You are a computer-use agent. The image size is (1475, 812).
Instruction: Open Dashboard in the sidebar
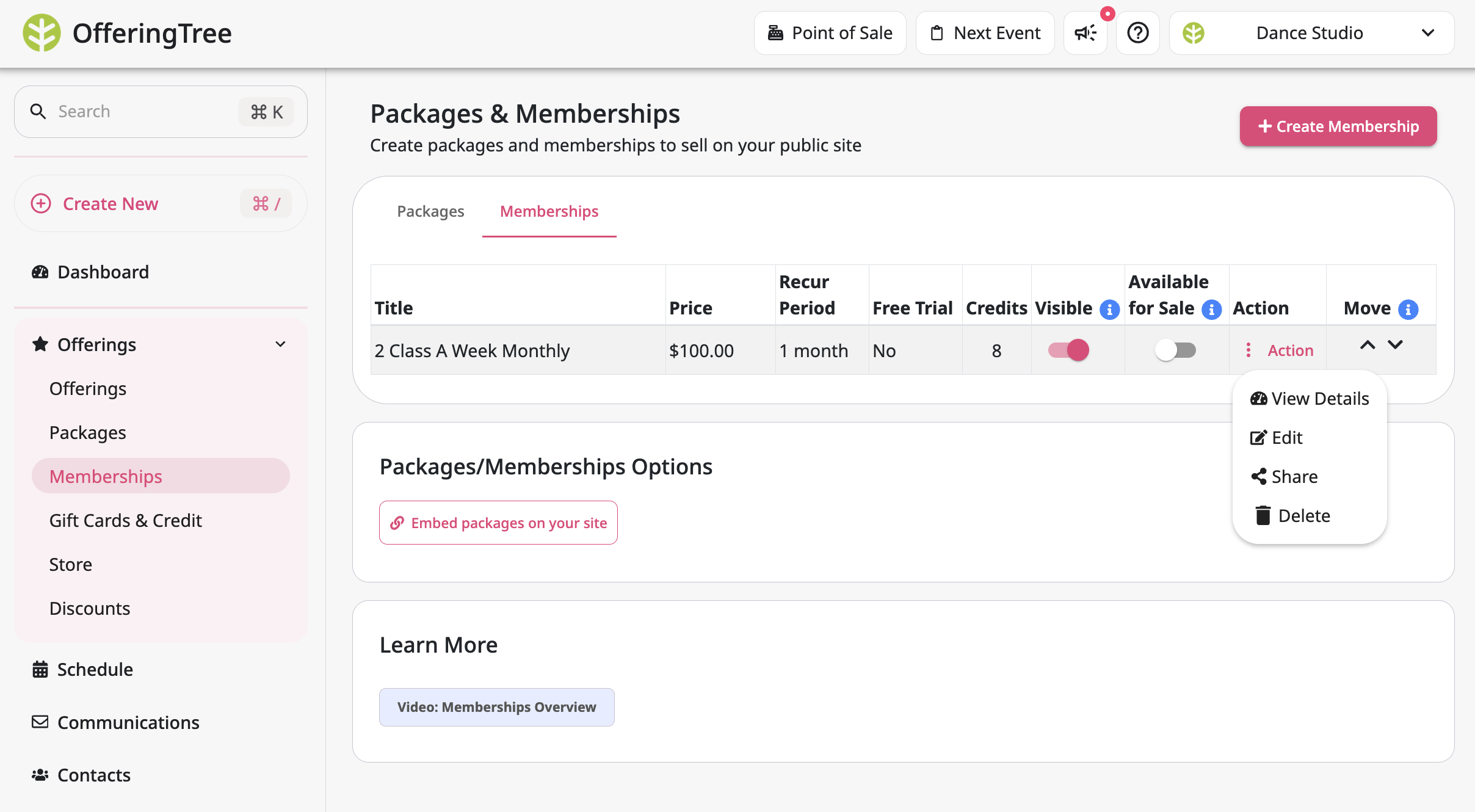pyautogui.click(x=103, y=272)
